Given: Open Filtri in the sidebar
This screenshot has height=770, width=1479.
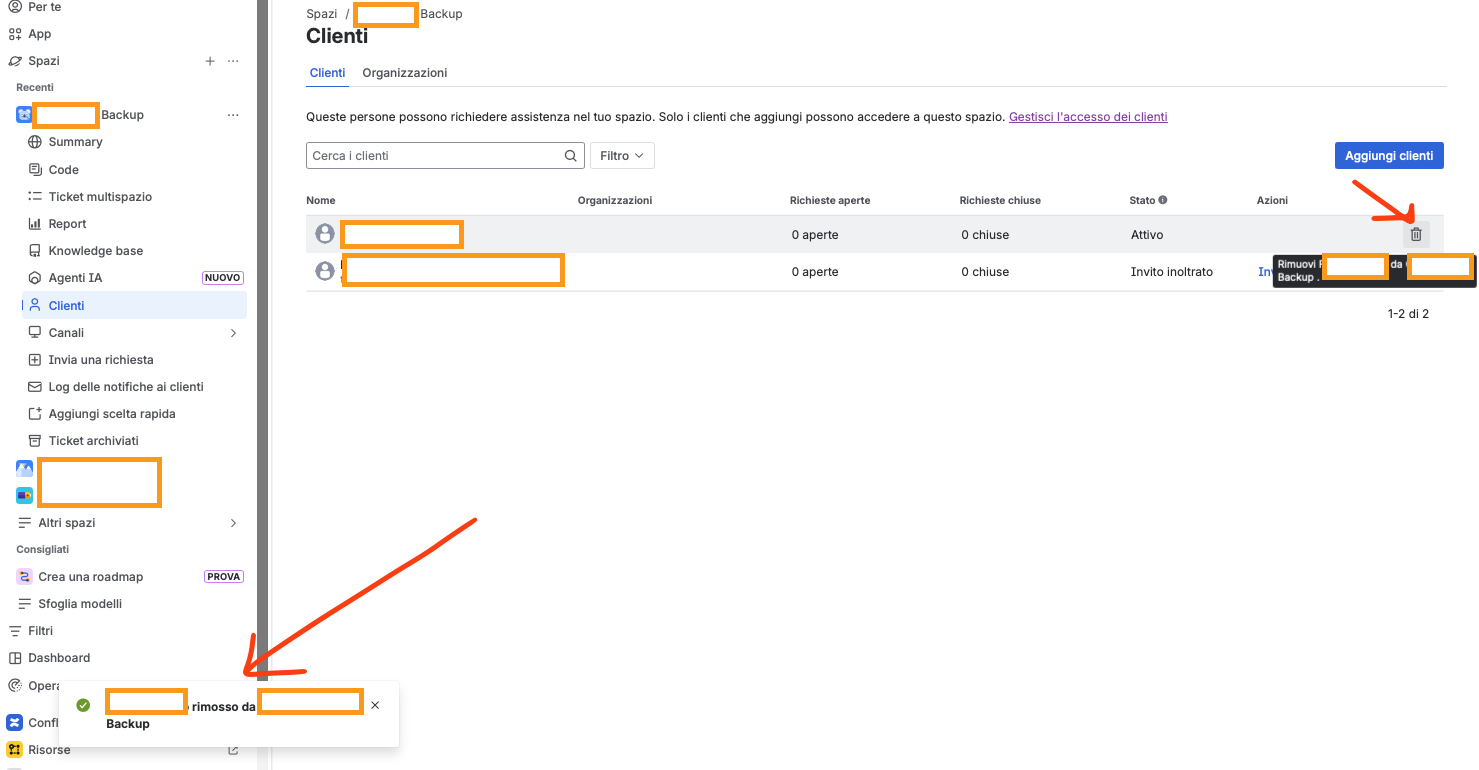Looking at the screenshot, I should [40, 631].
